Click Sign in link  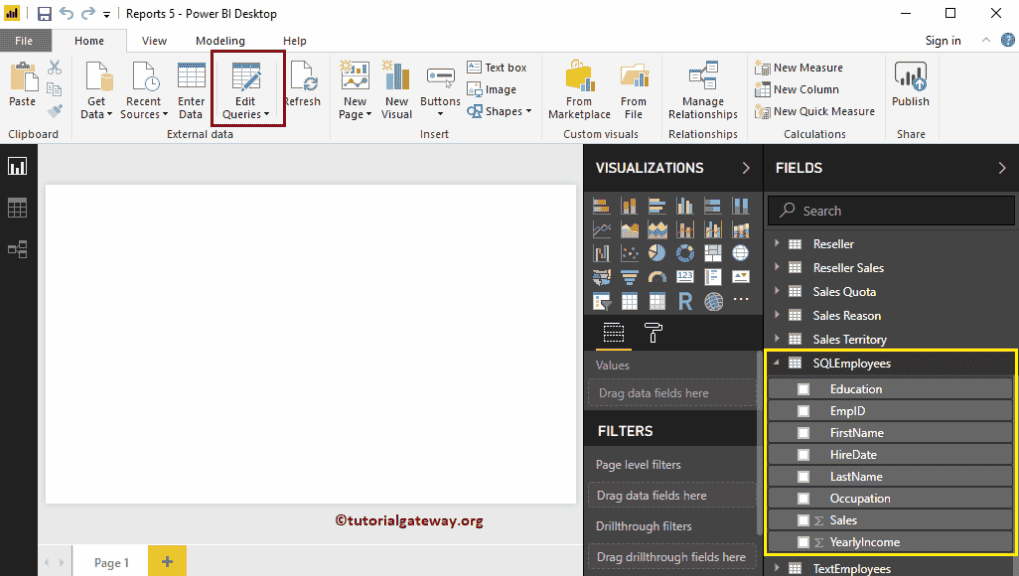[x=943, y=40]
